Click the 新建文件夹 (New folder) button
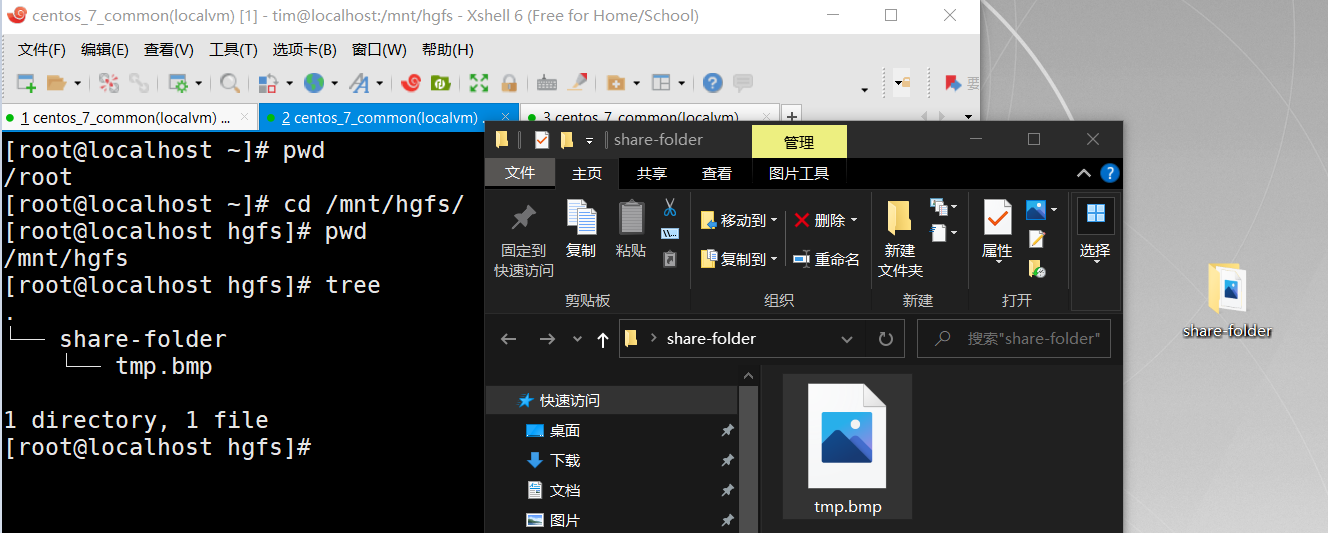This screenshot has width=1328, height=533. pos(900,238)
